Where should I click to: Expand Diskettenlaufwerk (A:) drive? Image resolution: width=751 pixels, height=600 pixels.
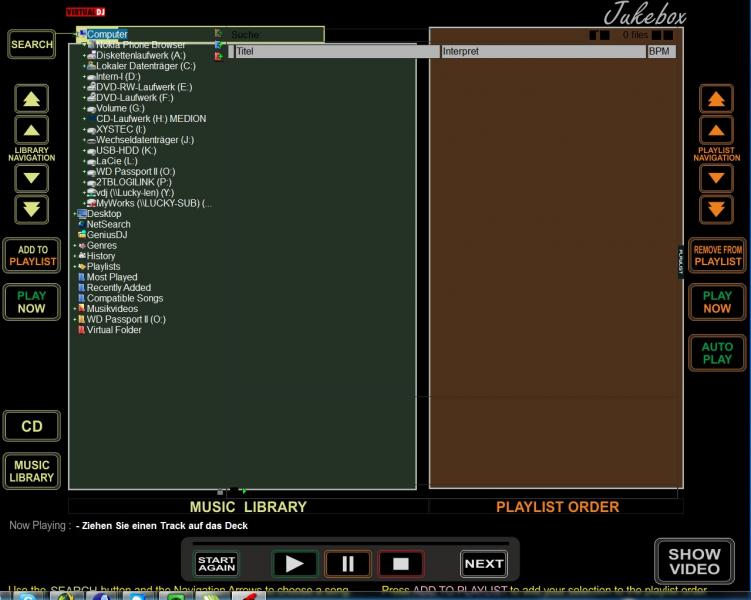84,56
